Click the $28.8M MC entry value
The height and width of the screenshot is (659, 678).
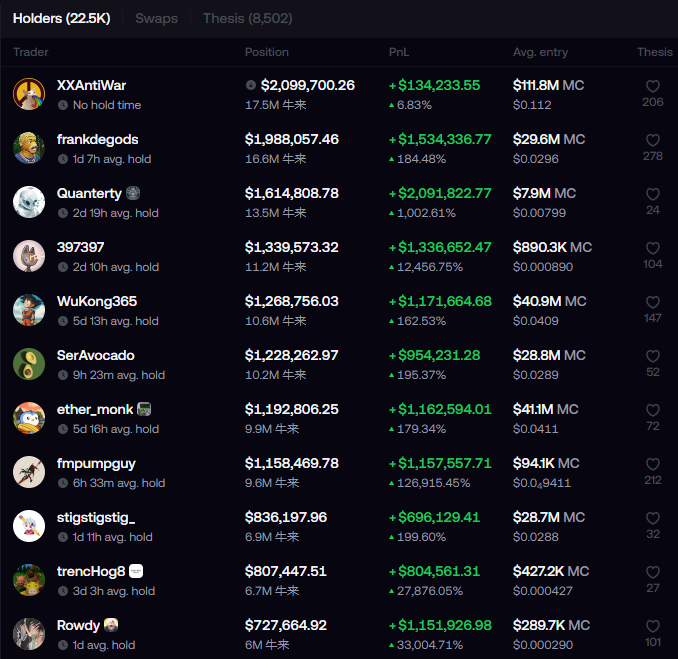tap(549, 355)
